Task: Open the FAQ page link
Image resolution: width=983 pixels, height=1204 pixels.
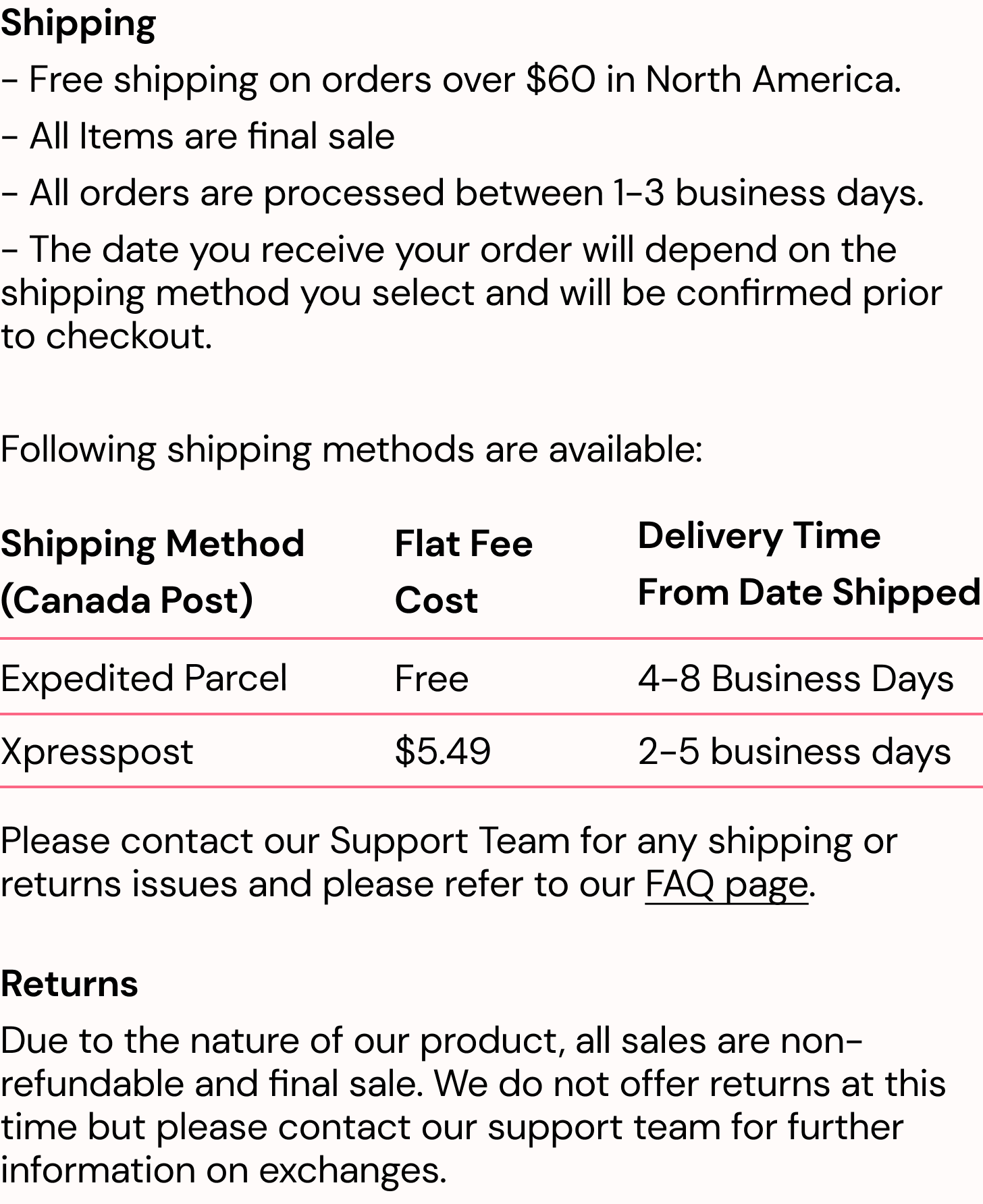Action: click(726, 884)
